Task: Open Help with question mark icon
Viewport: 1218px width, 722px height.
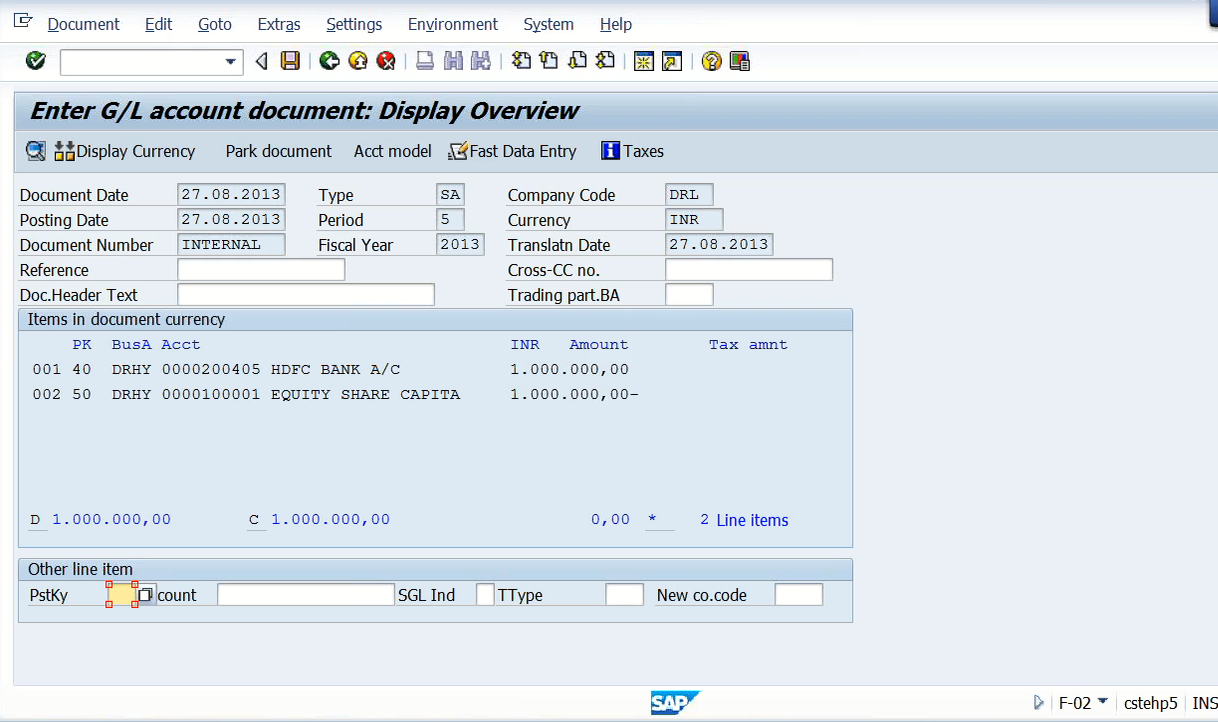Action: (711, 62)
